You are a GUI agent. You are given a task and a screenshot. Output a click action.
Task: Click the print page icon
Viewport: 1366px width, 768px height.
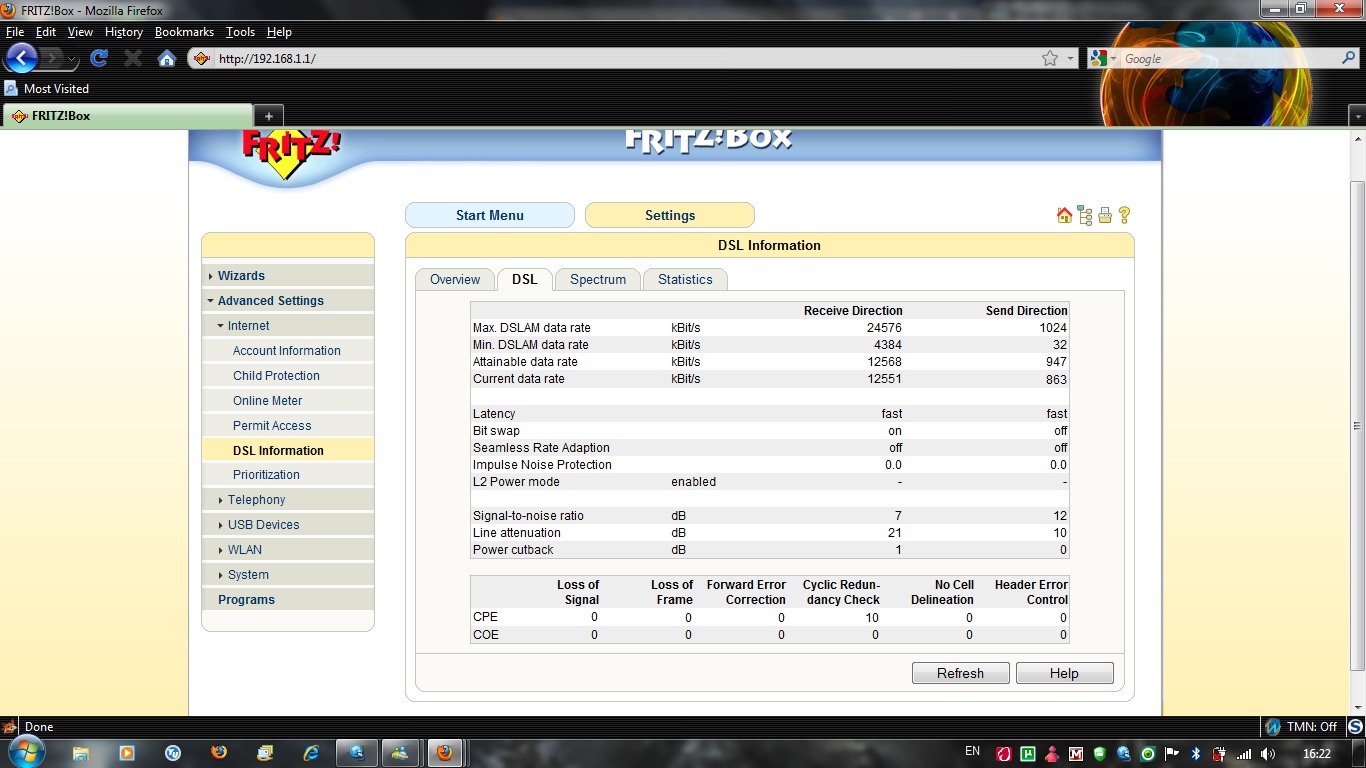coord(1105,215)
